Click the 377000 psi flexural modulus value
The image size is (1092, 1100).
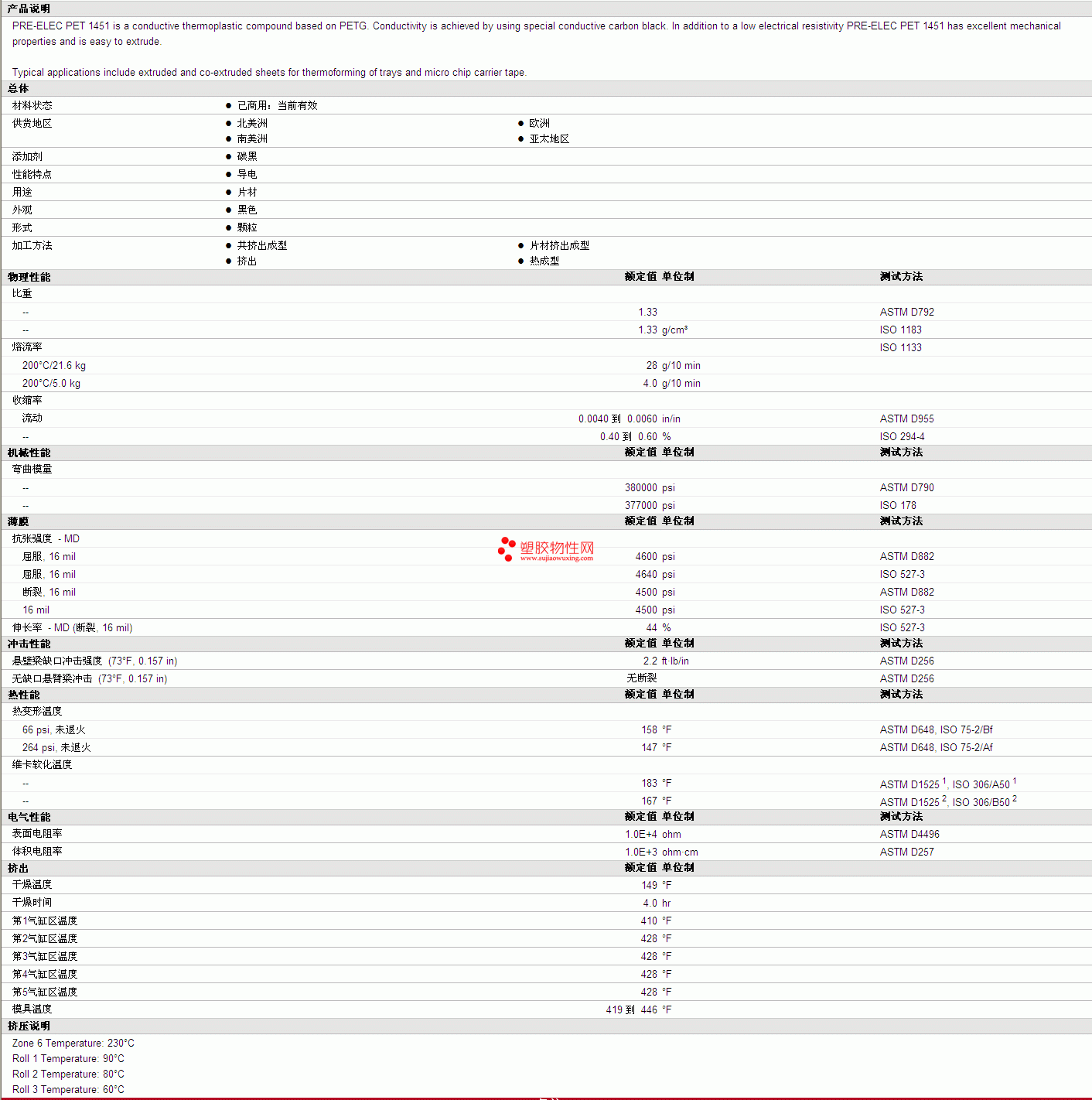pos(650,505)
